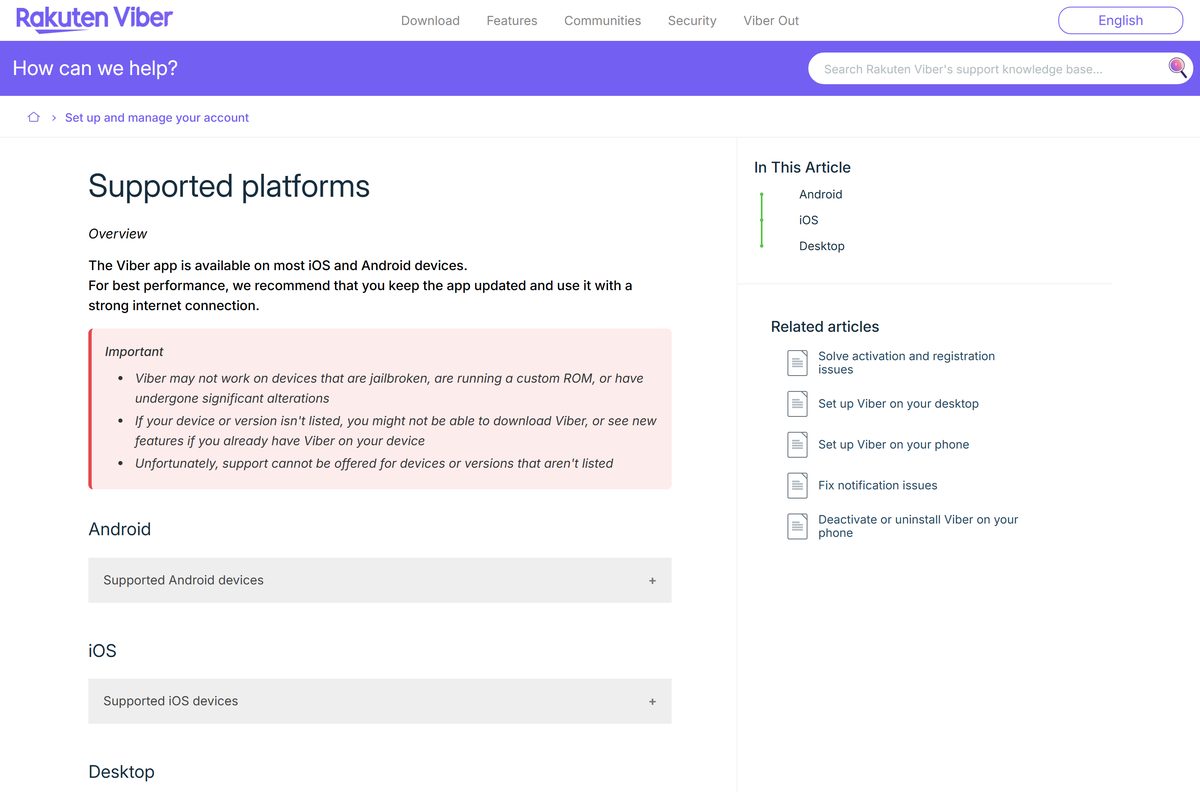Screen dimensions: 1200x792
Task: Open Solve activation and registration issues article
Action: [907, 362]
